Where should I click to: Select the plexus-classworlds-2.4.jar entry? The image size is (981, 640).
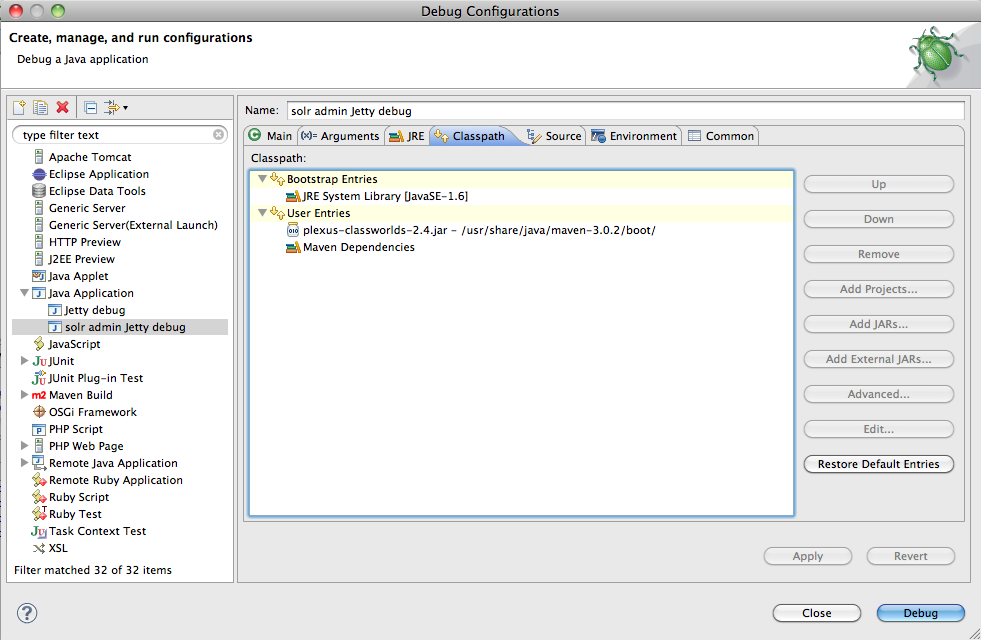[470, 230]
